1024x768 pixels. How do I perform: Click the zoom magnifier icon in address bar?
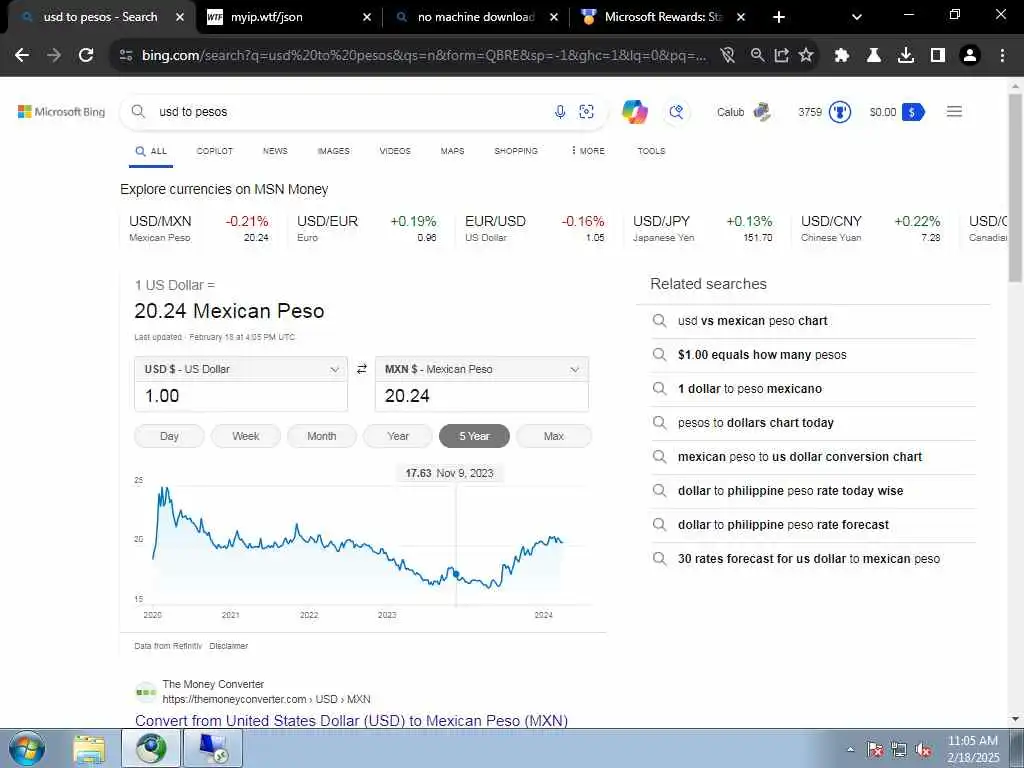click(x=757, y=56)
